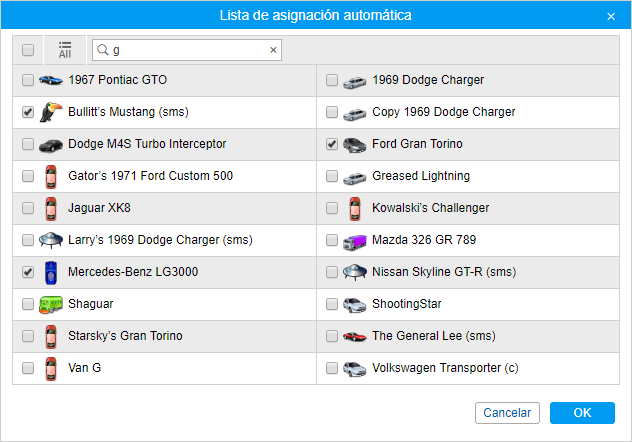The image size is (632, 442).
Task: Click the toucan icon of Bullitt's Mustang
Action: 51,112
